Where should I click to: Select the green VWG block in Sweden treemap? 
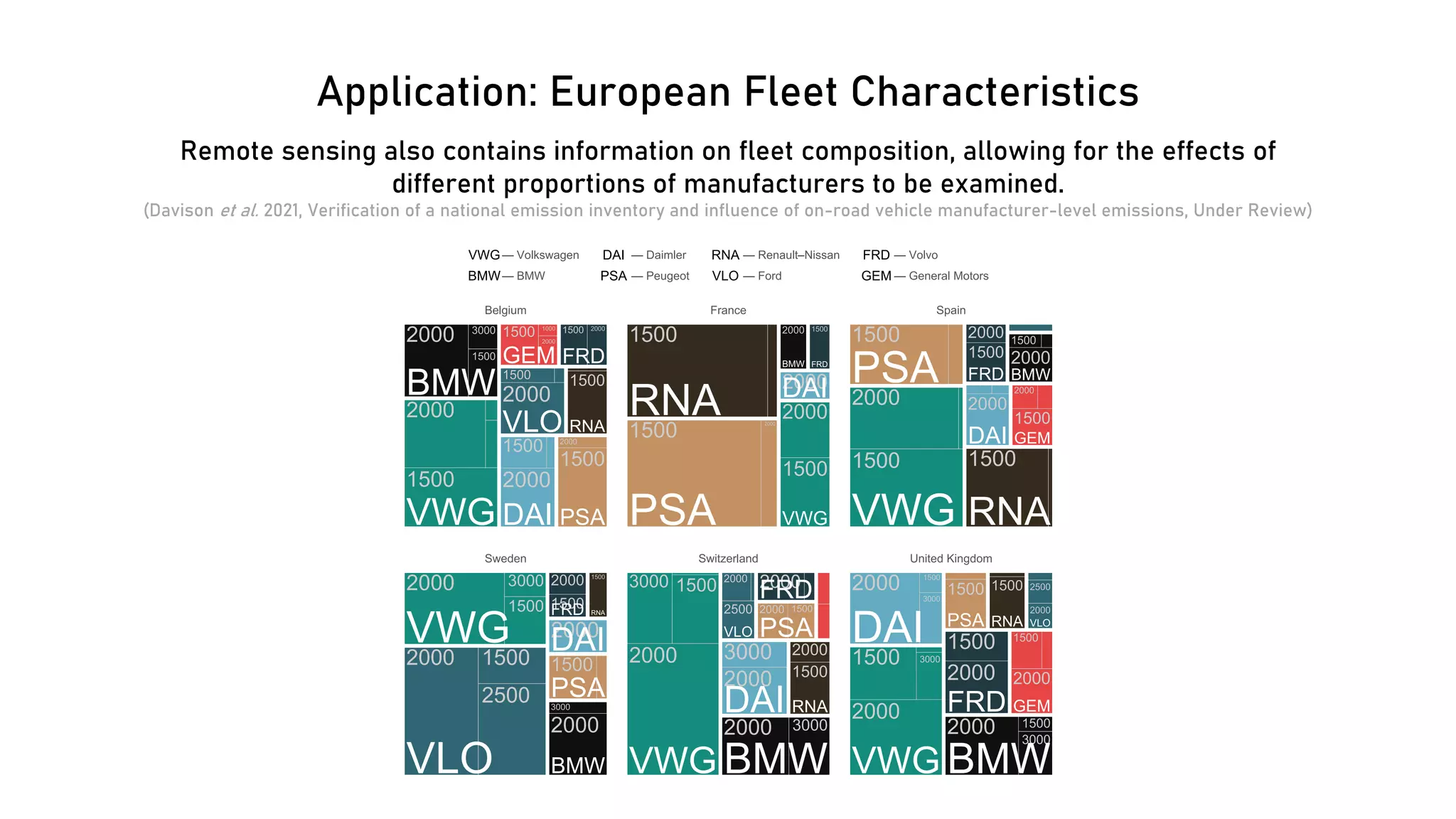pos(474,609)
